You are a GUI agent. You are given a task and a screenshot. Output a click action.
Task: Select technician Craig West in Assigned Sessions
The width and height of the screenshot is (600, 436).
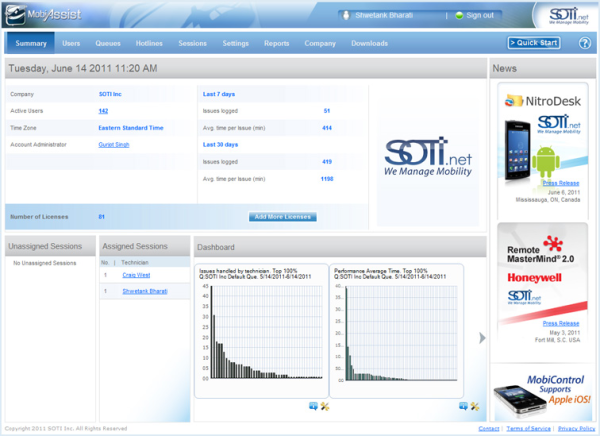pos(136,273)
